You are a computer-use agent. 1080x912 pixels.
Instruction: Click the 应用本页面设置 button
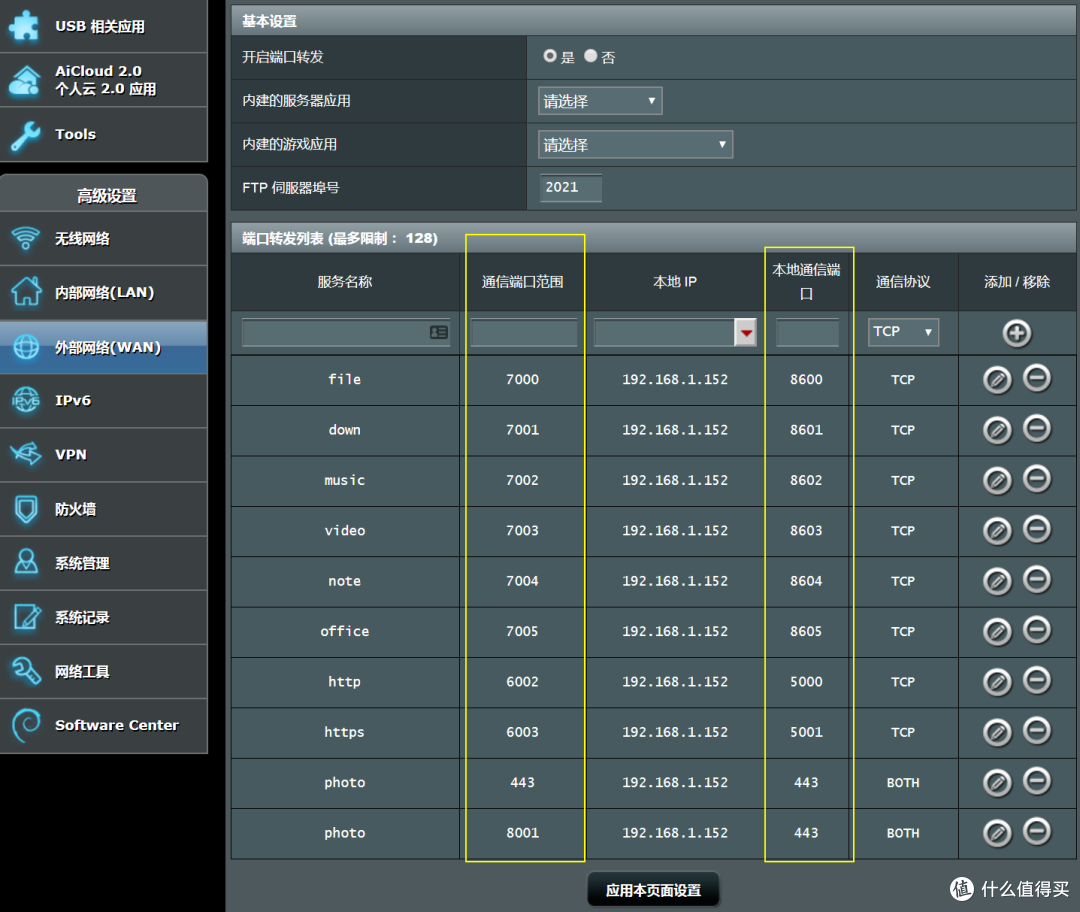pyautogui.click(x=653, y=890)
